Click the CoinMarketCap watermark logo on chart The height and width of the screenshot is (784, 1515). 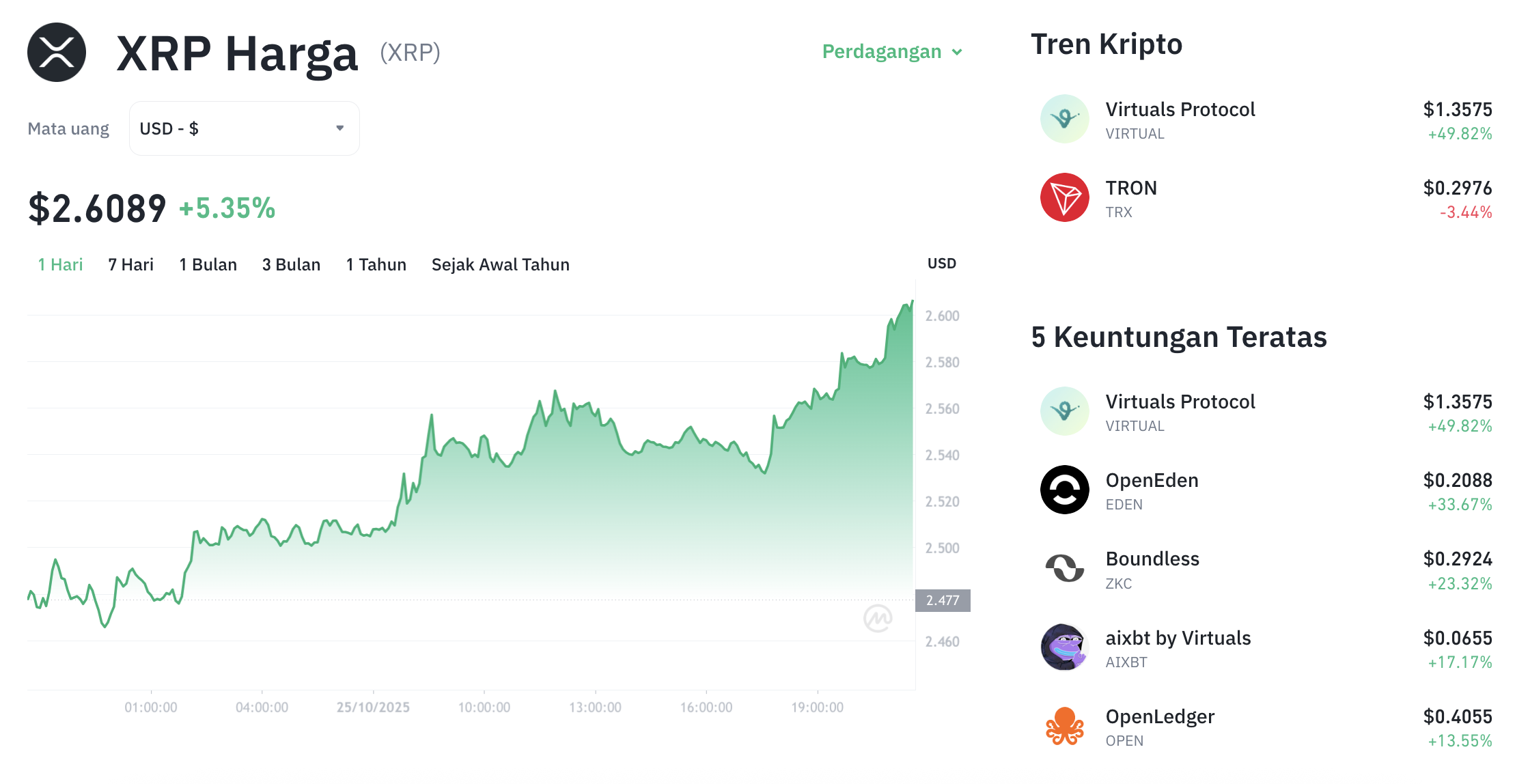tap(877, 618)
